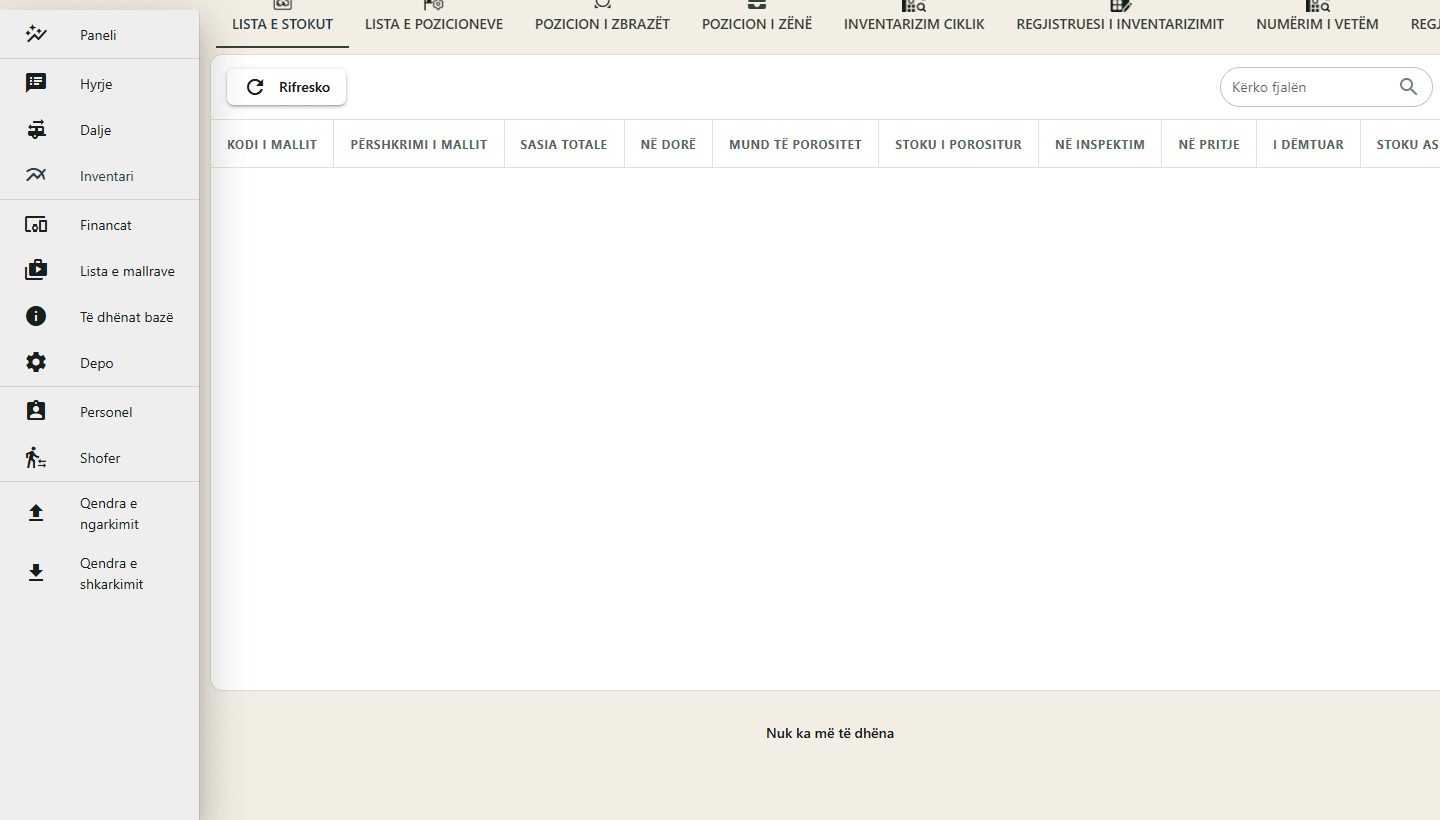Click the Përshkrimi i Mallit column header
Image resolution: width=1440 pixels, height=820 pixels.
(x=419, y=144)
